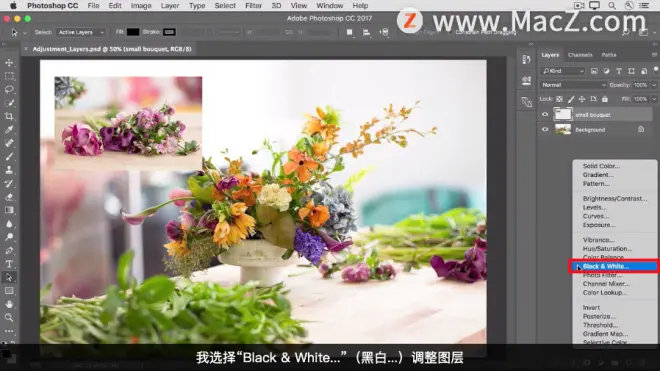This screenshot has height=371, width=660.
Task: Select the Move tool
Action: click(9, 63)
